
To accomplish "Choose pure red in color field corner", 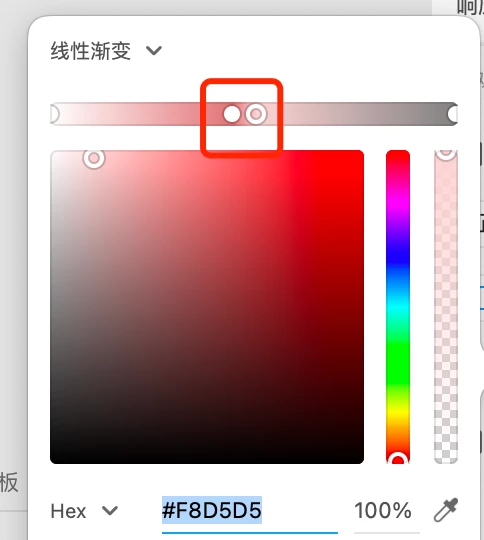I will pyautogui.click(x=360, y=154).
